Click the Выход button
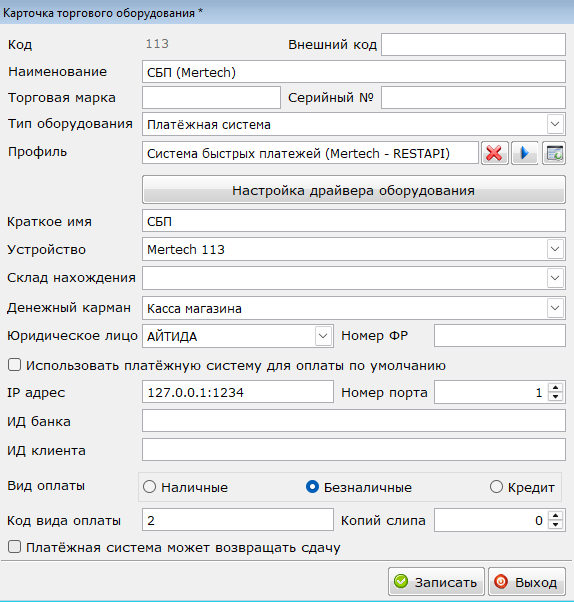The width and height of the screenshot is (574, 602). [x=527, y=582]
